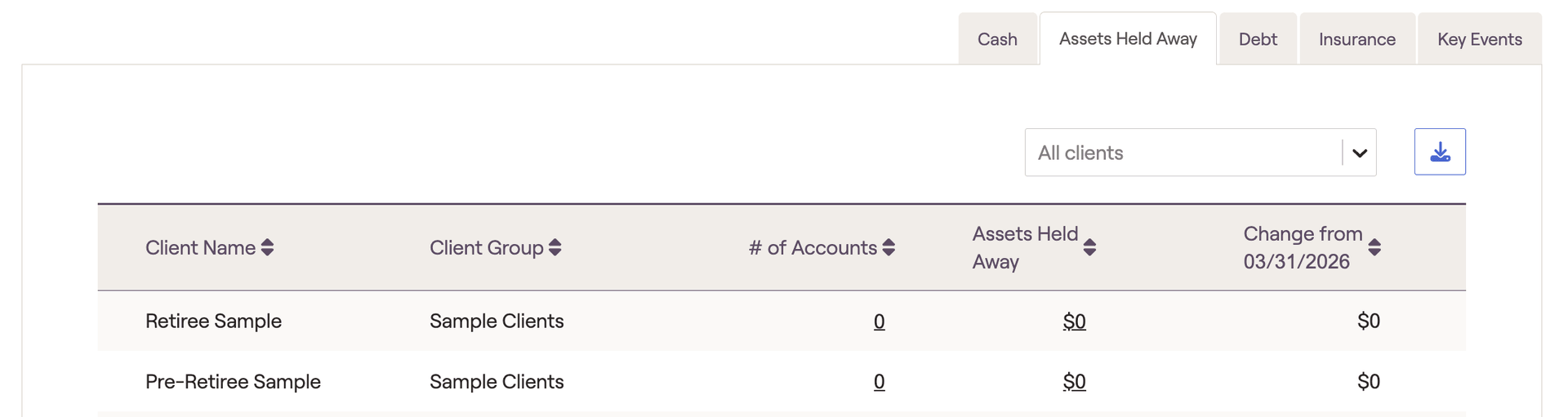
Task: Select the Retiree Sample client name
Action: (213, 322)
